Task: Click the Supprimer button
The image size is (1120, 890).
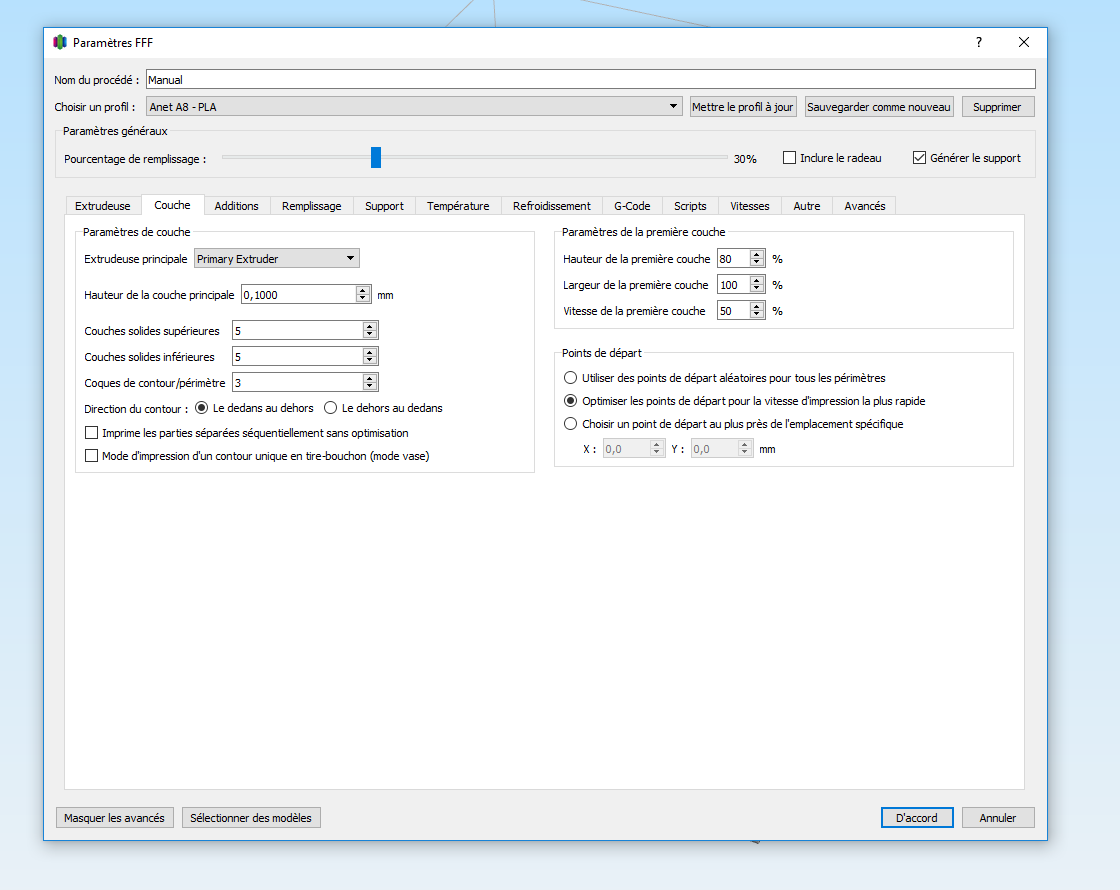Action: tap(997, 106)
